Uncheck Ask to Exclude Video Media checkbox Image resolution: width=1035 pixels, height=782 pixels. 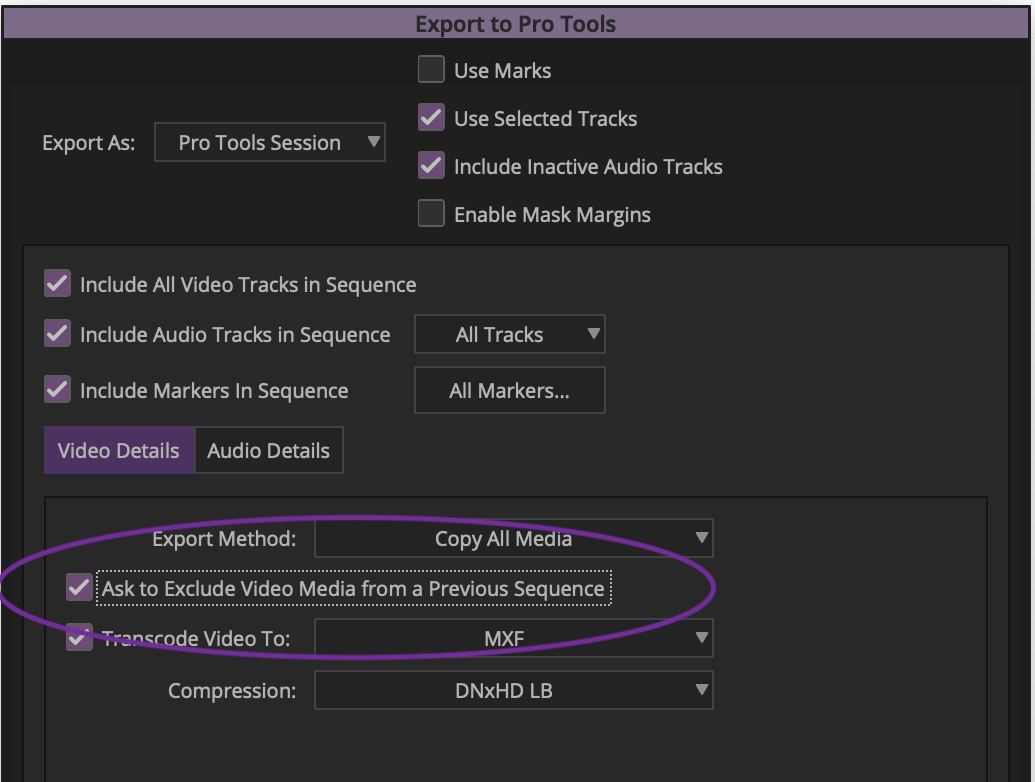click(79, 588)
